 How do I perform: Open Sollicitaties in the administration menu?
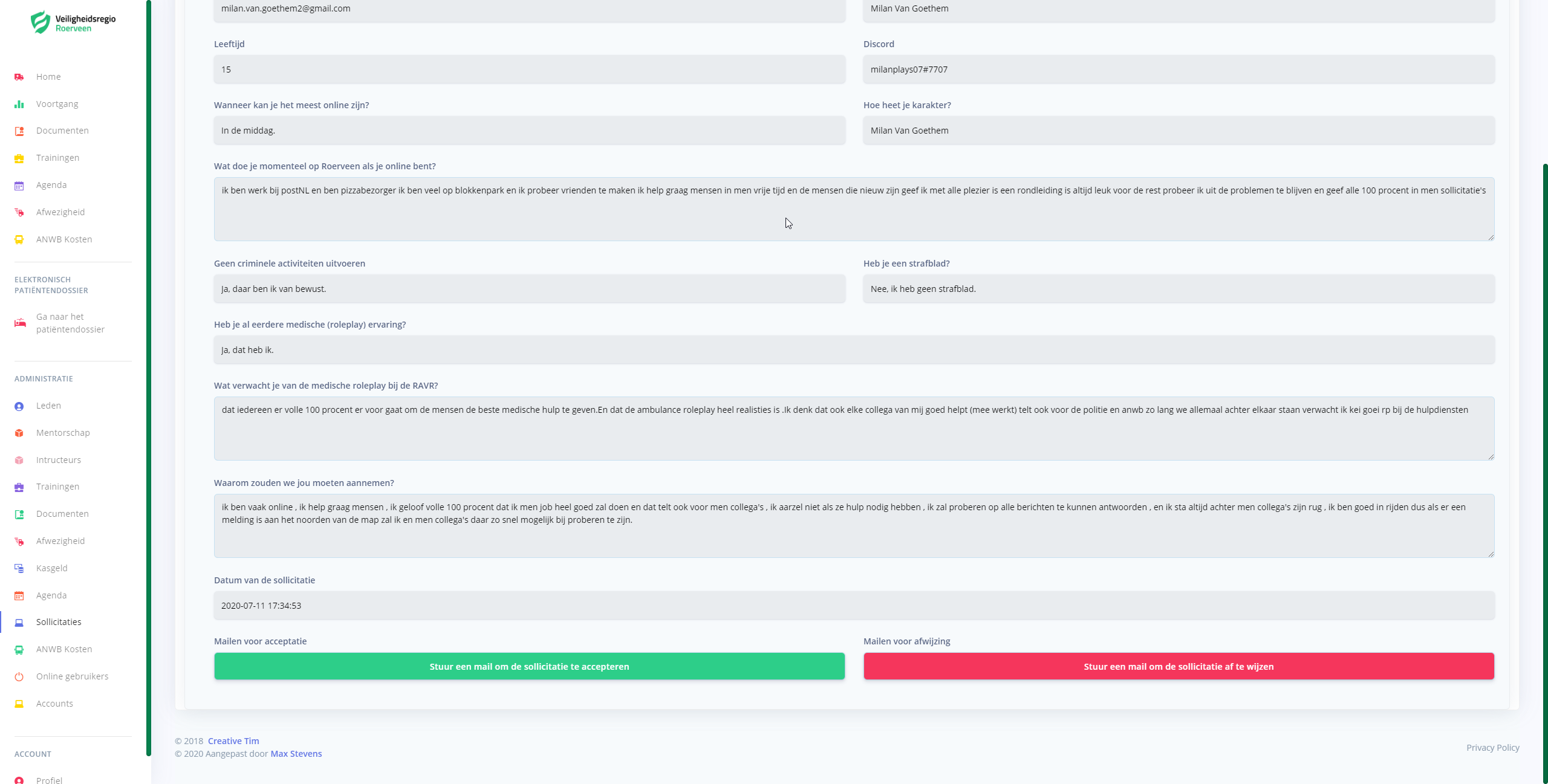coord(59,622)
